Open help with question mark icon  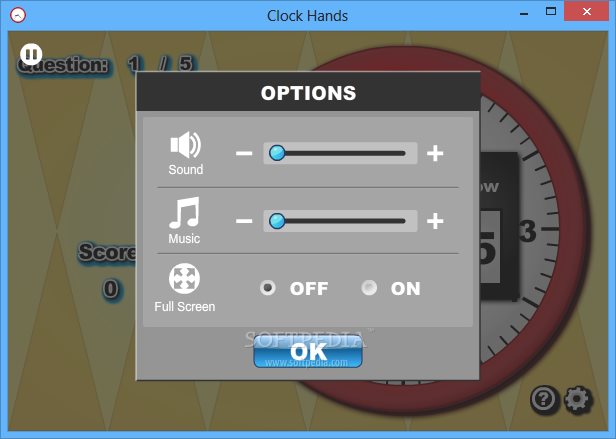tap(544, 399)
